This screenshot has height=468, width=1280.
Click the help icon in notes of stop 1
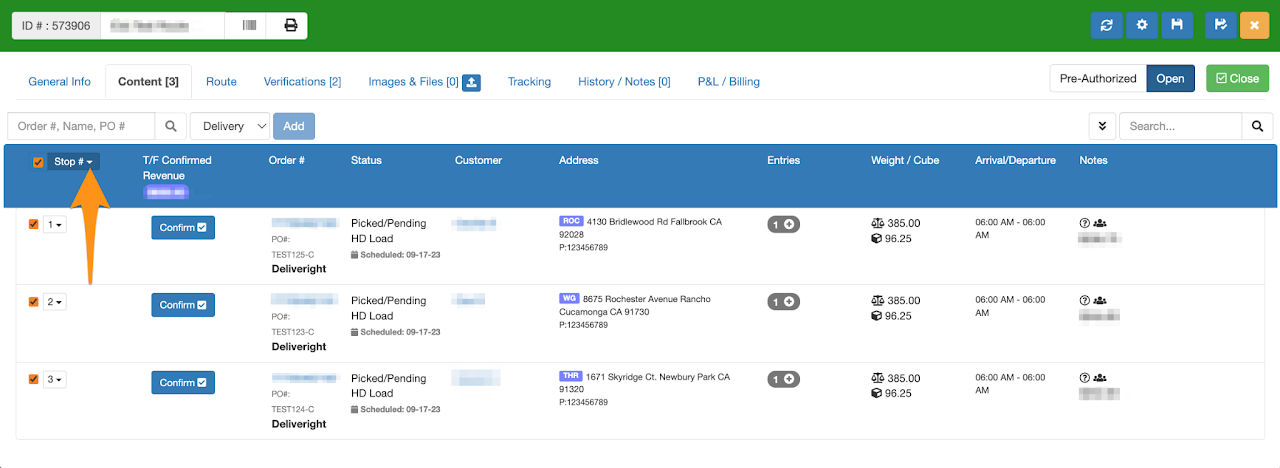click(x=1084, y=222)
